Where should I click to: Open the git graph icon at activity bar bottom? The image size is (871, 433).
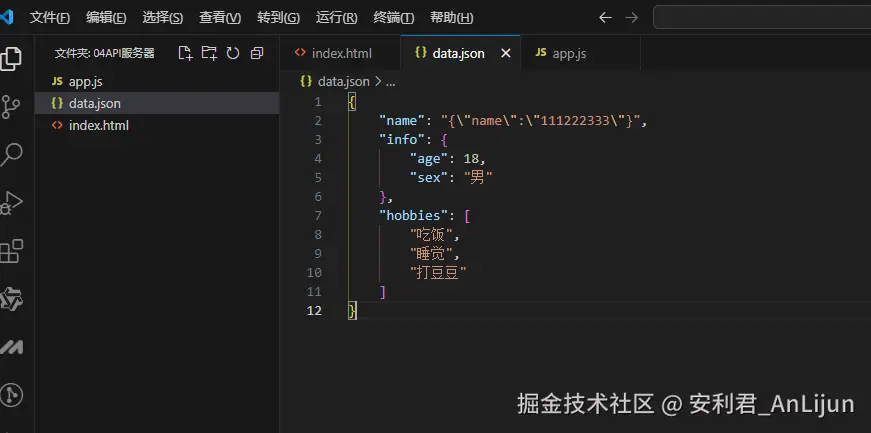pos(11,395)
